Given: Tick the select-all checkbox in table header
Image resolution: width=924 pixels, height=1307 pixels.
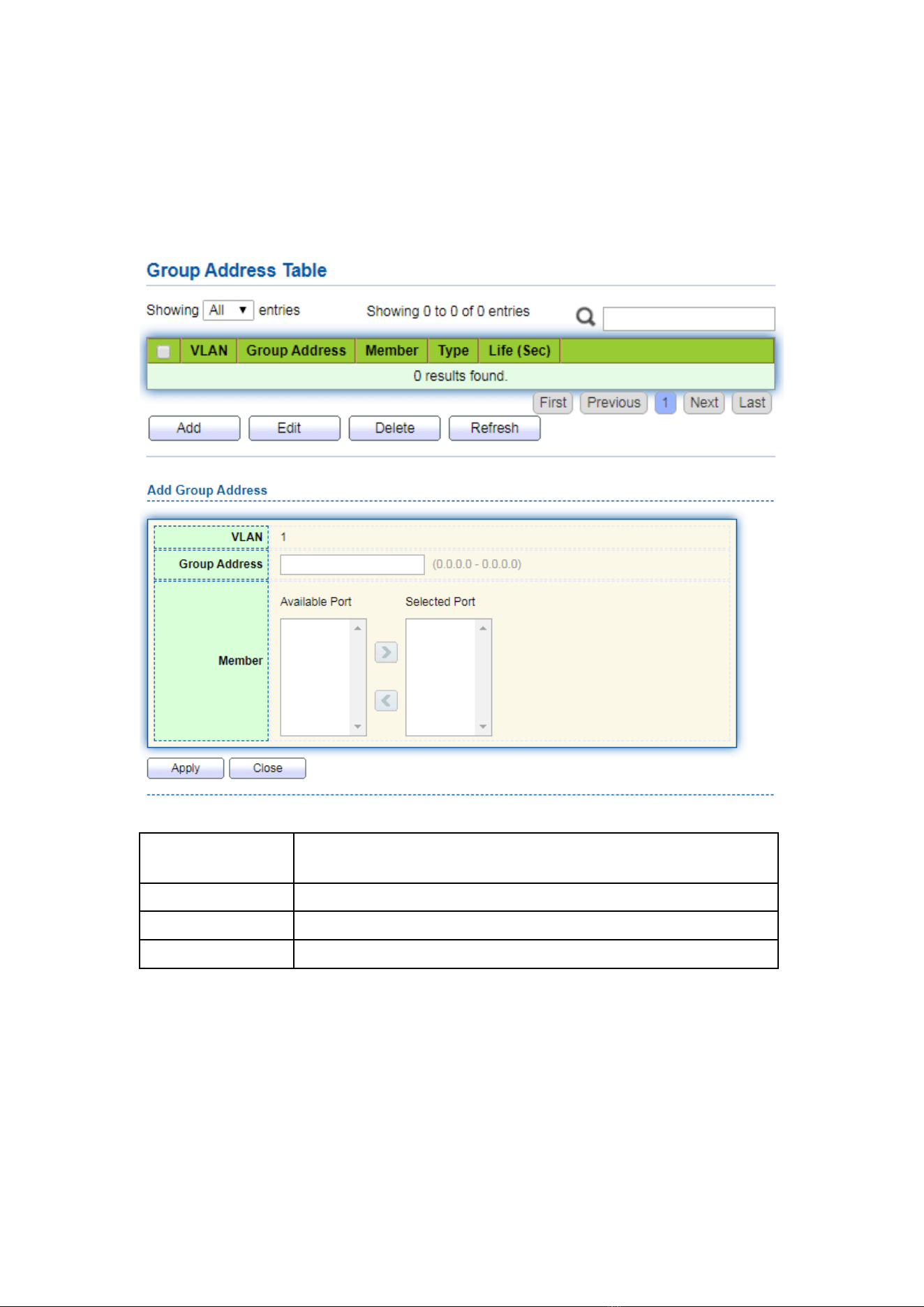Looking at the screenshot, I should pyautogui.click(x=163, y=351).
